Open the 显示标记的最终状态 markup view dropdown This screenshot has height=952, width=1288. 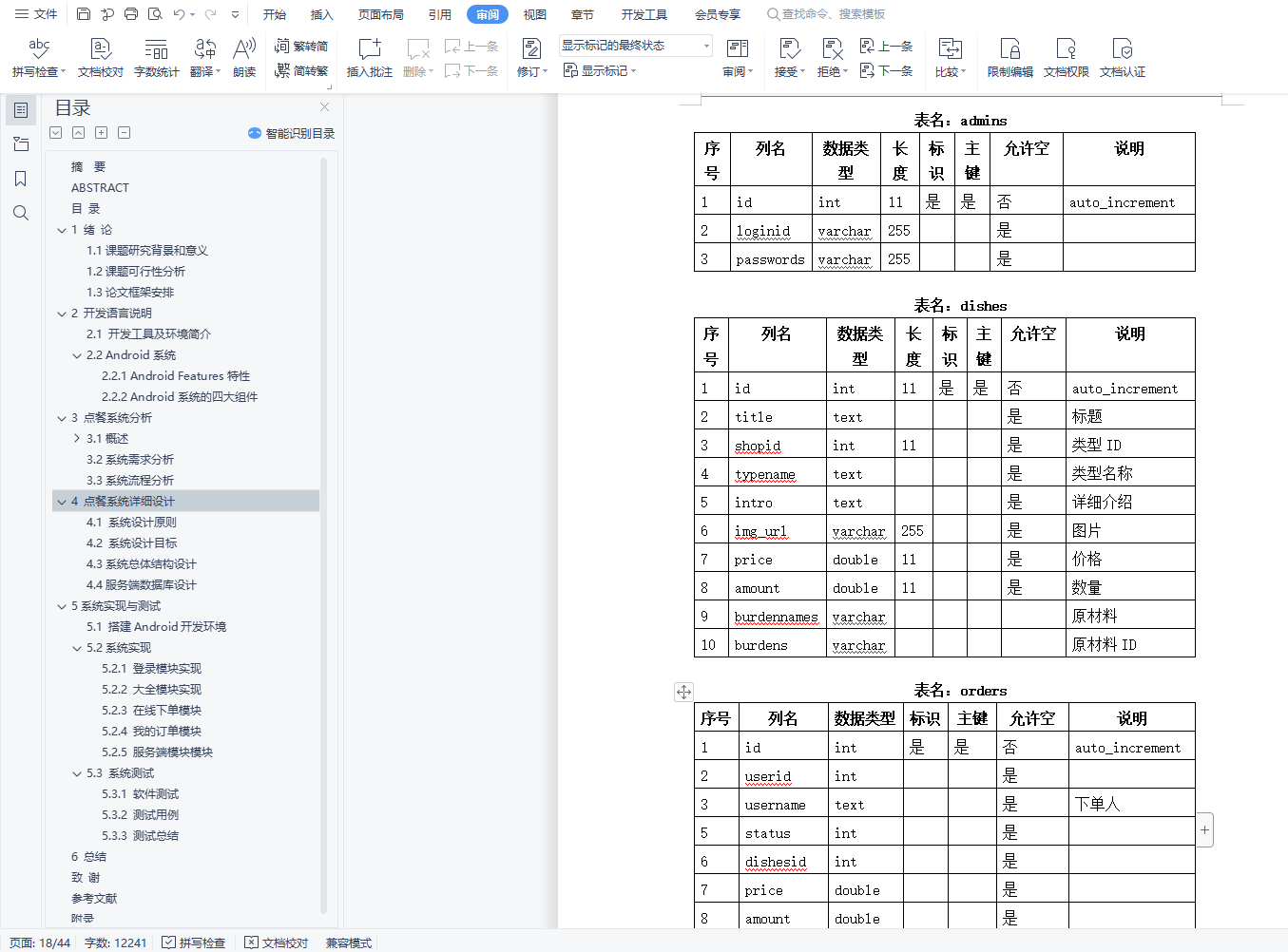[x=636, y=46]
